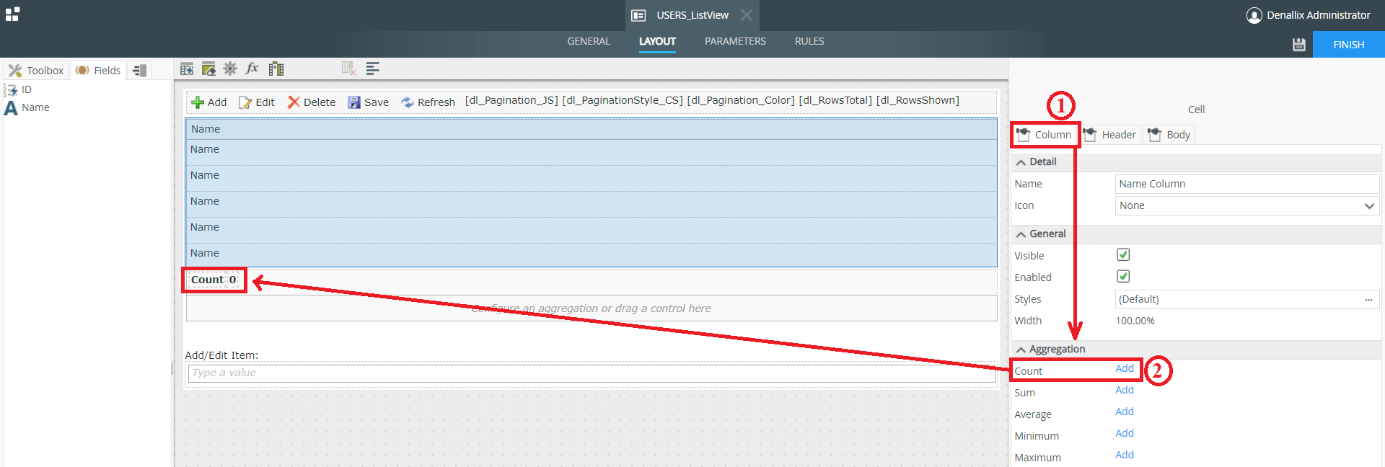Viewport: 1385px width, 467px height.
Task: Click the Name text field in Detail
Action: [1247, 184]
